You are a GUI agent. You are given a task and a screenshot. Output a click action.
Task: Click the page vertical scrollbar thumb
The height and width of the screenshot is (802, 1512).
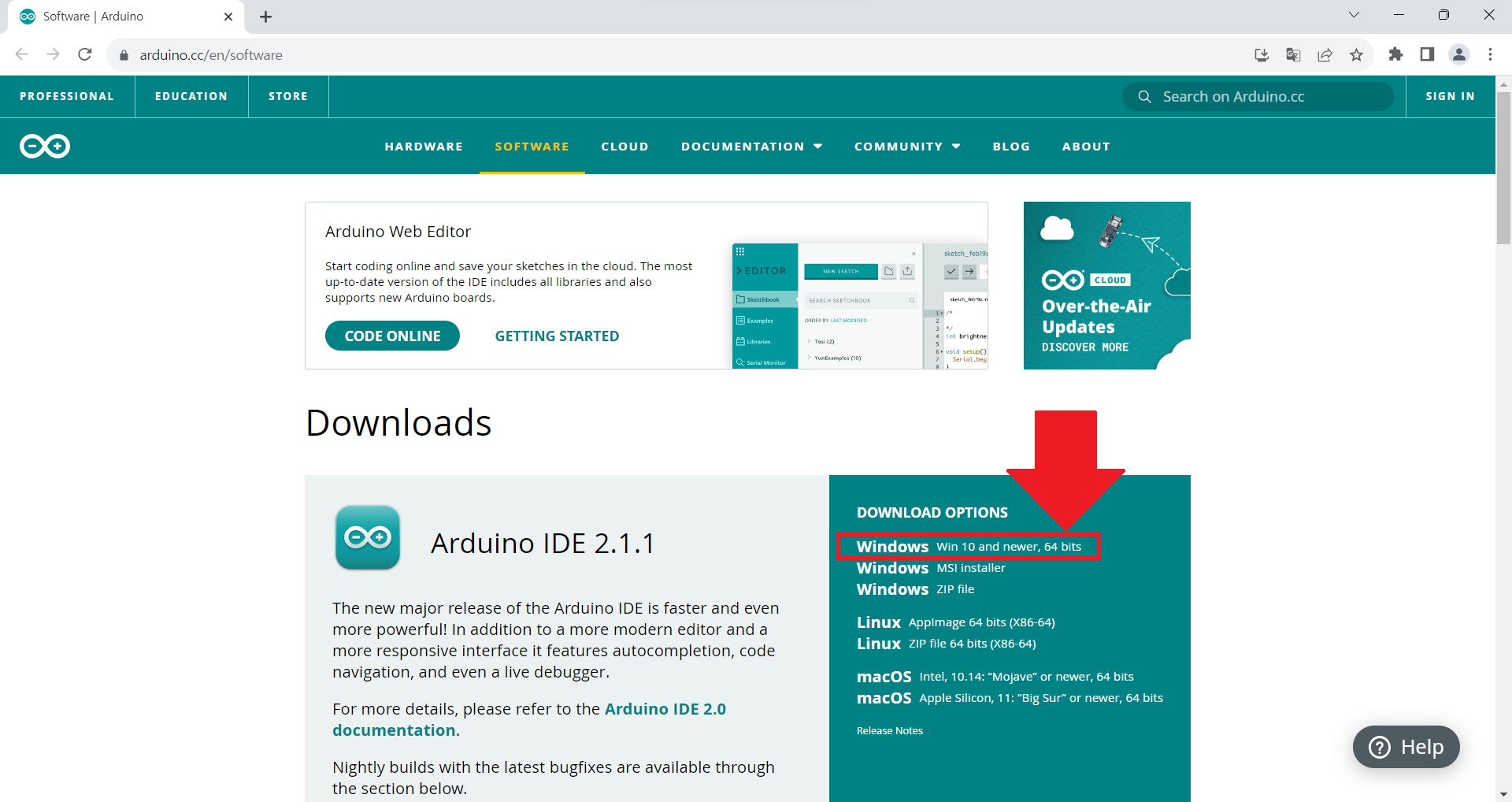1503,169
